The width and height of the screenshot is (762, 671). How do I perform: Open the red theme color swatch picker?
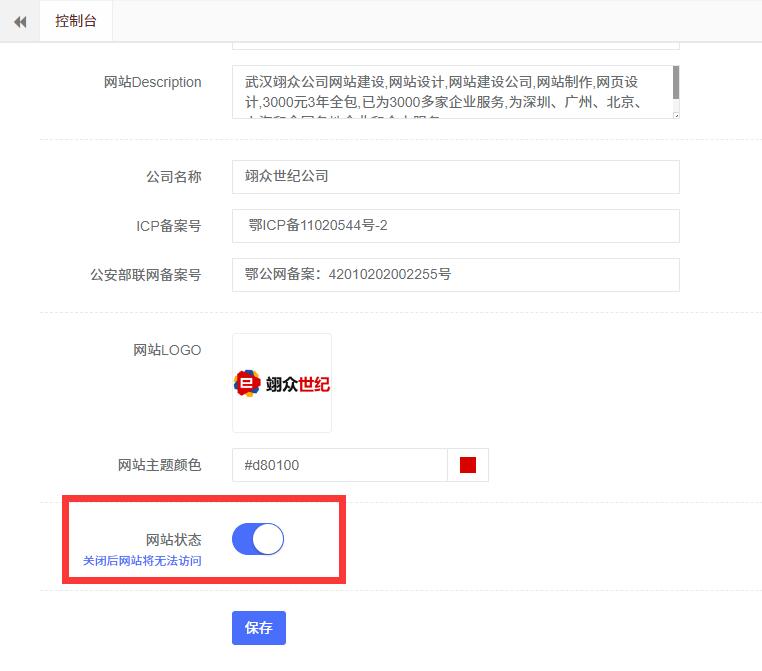pyautogui.click(x=467, y=465)
